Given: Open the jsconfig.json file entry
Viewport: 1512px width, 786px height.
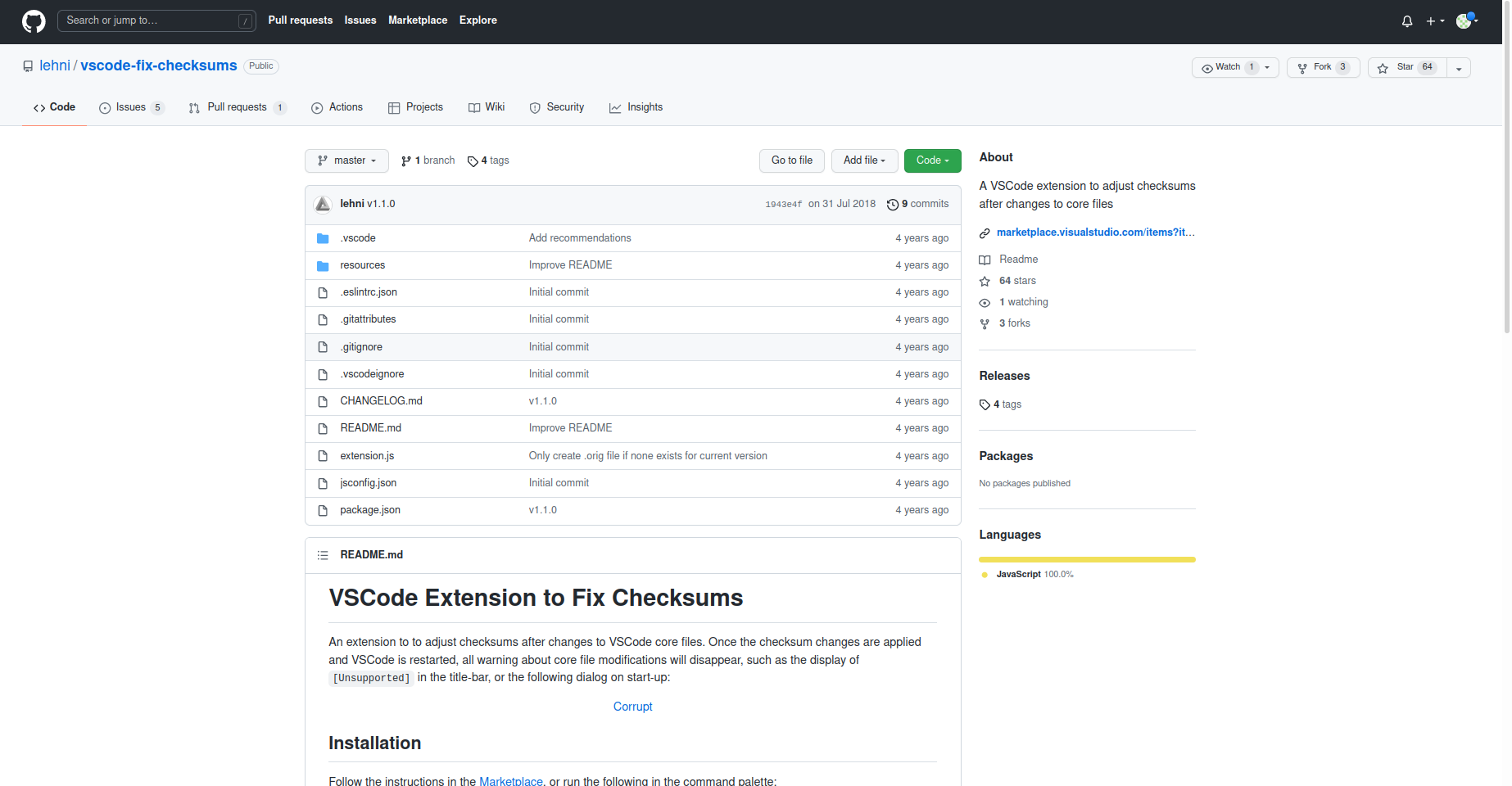Looking at the screenshot, I should click(368, 483).
